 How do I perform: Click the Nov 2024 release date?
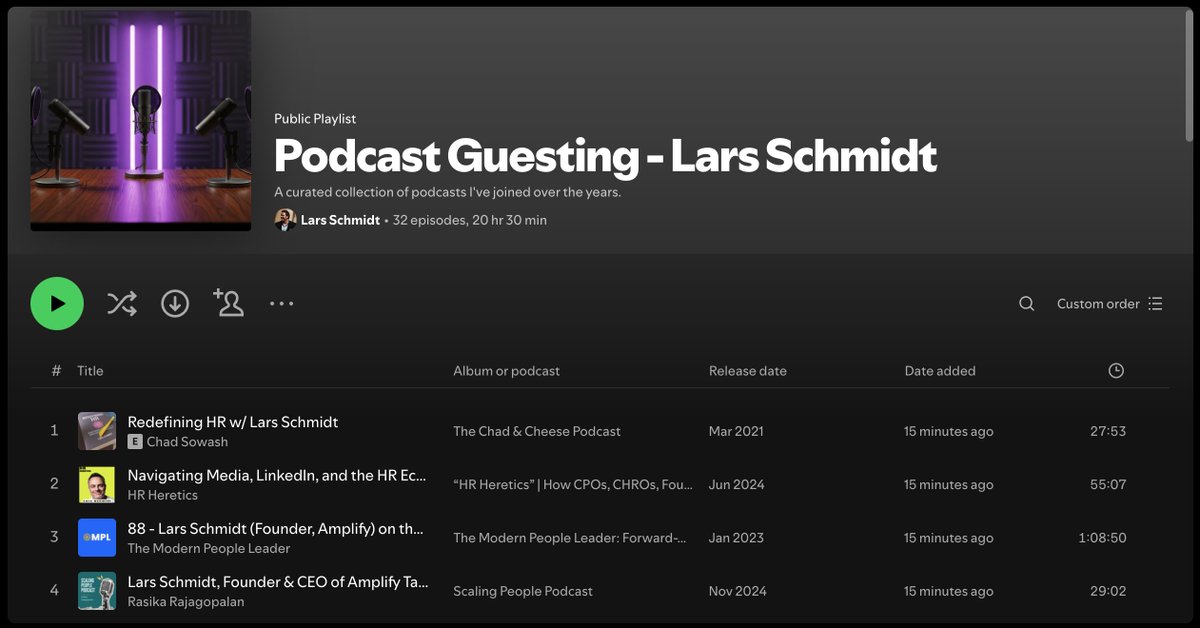click(738, 591)
